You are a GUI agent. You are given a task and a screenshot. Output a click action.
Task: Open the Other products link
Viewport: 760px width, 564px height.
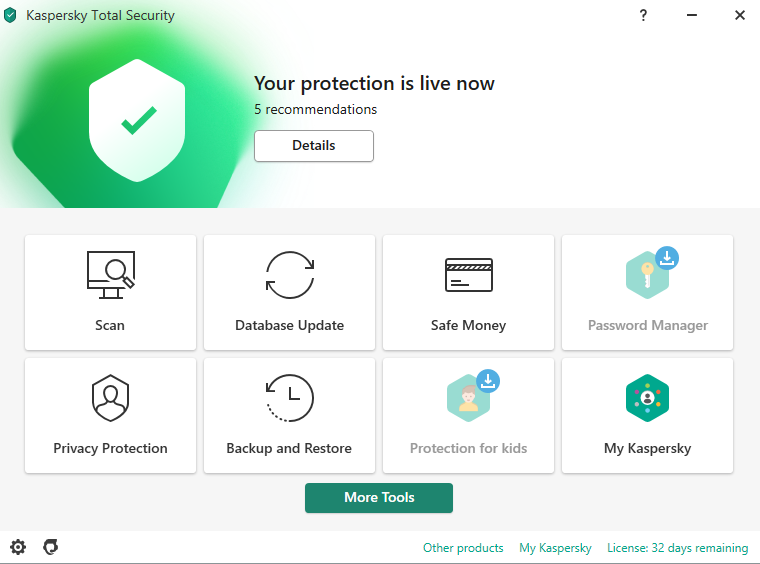[463, 548]
